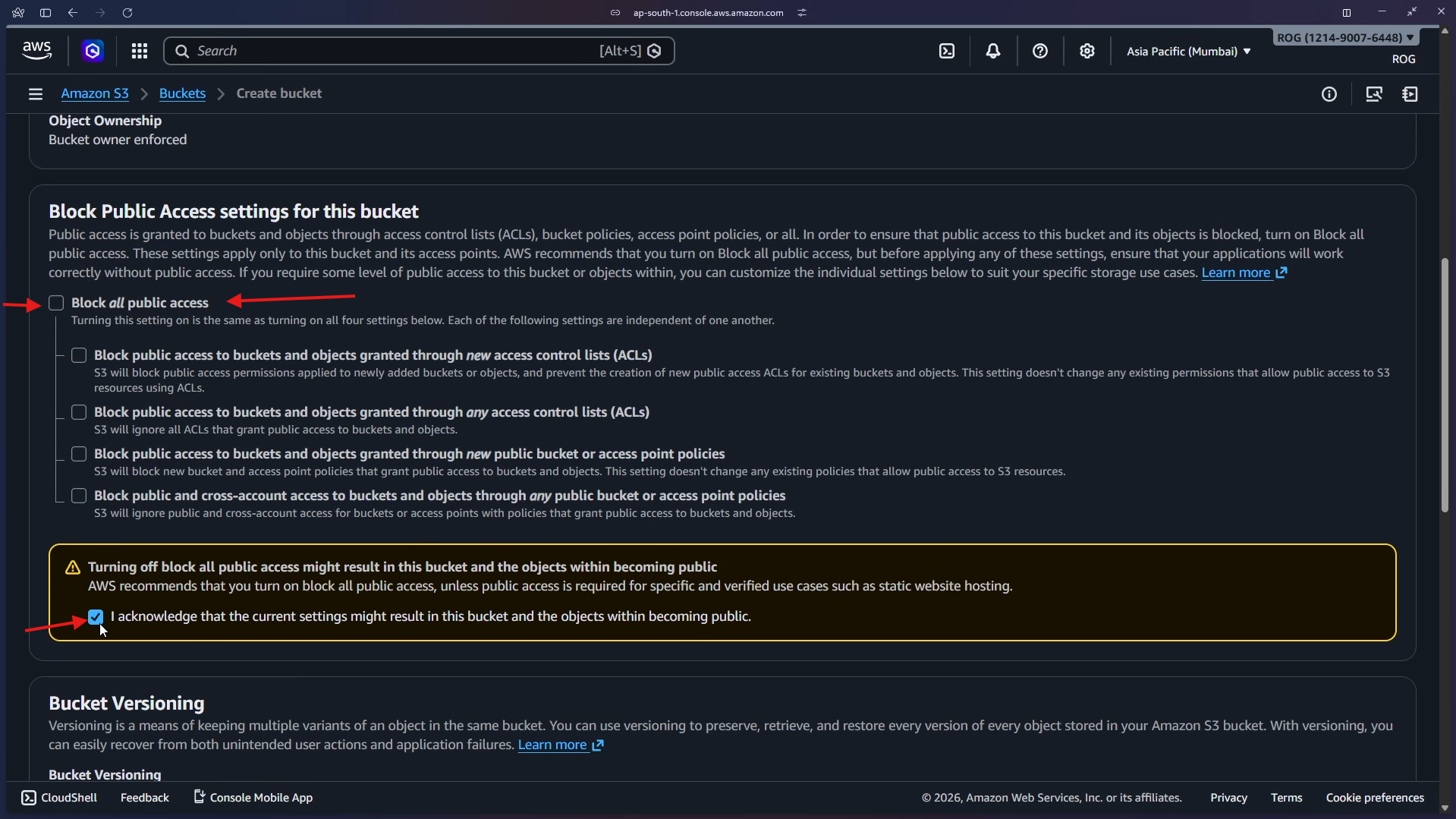Open the info panel icon

[1329, 94]
